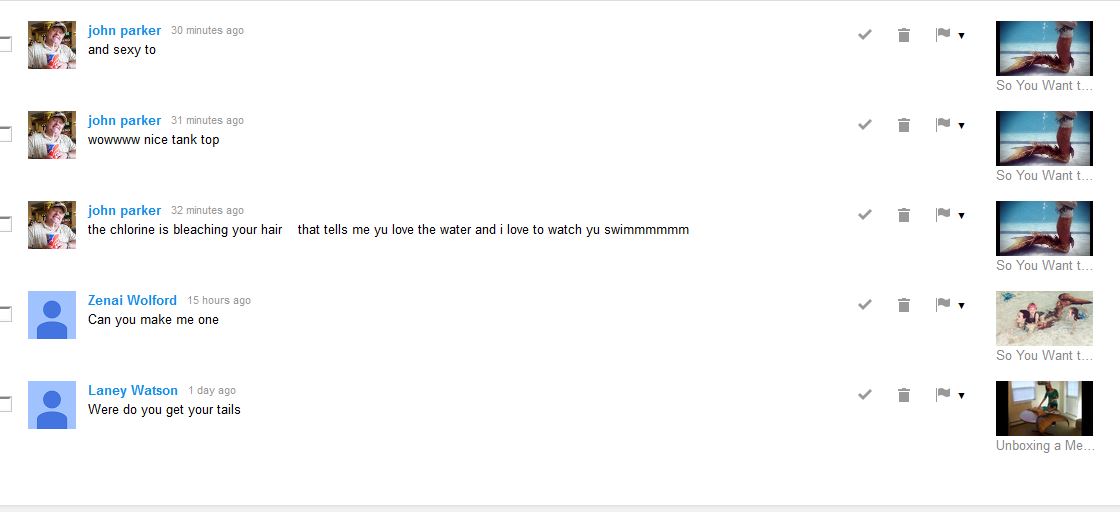Expand flag dropdown arrow on 'and sexy to' comment

click(x=961, y=36)
